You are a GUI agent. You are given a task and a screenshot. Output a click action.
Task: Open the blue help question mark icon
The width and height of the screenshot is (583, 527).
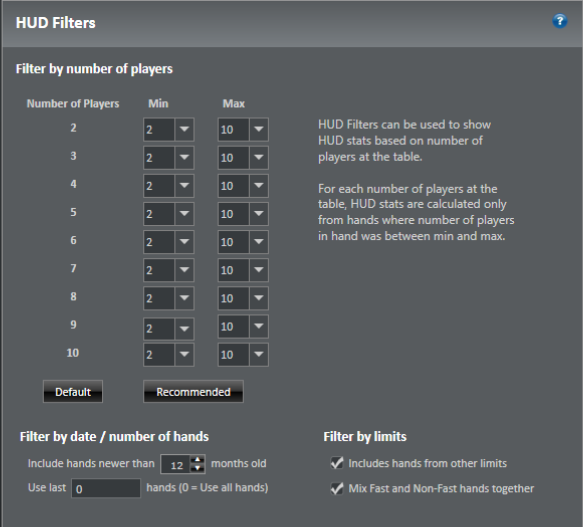pyautogui.click(x=560, y=21)
